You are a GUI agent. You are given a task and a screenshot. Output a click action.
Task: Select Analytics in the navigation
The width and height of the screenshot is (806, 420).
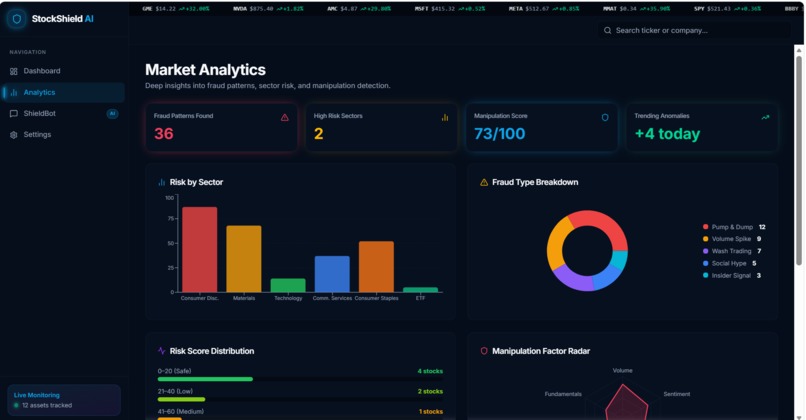tap(64, 93)
